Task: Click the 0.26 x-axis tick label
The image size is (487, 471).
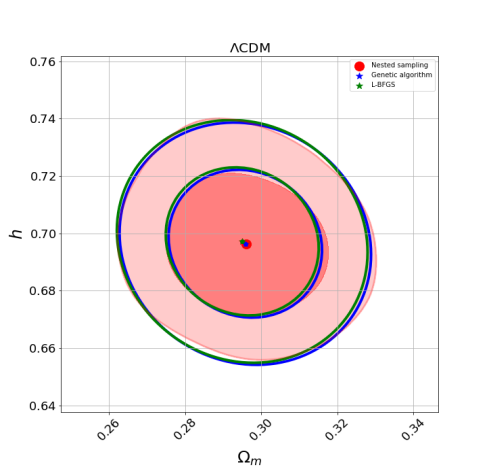Action: point(108,430)
